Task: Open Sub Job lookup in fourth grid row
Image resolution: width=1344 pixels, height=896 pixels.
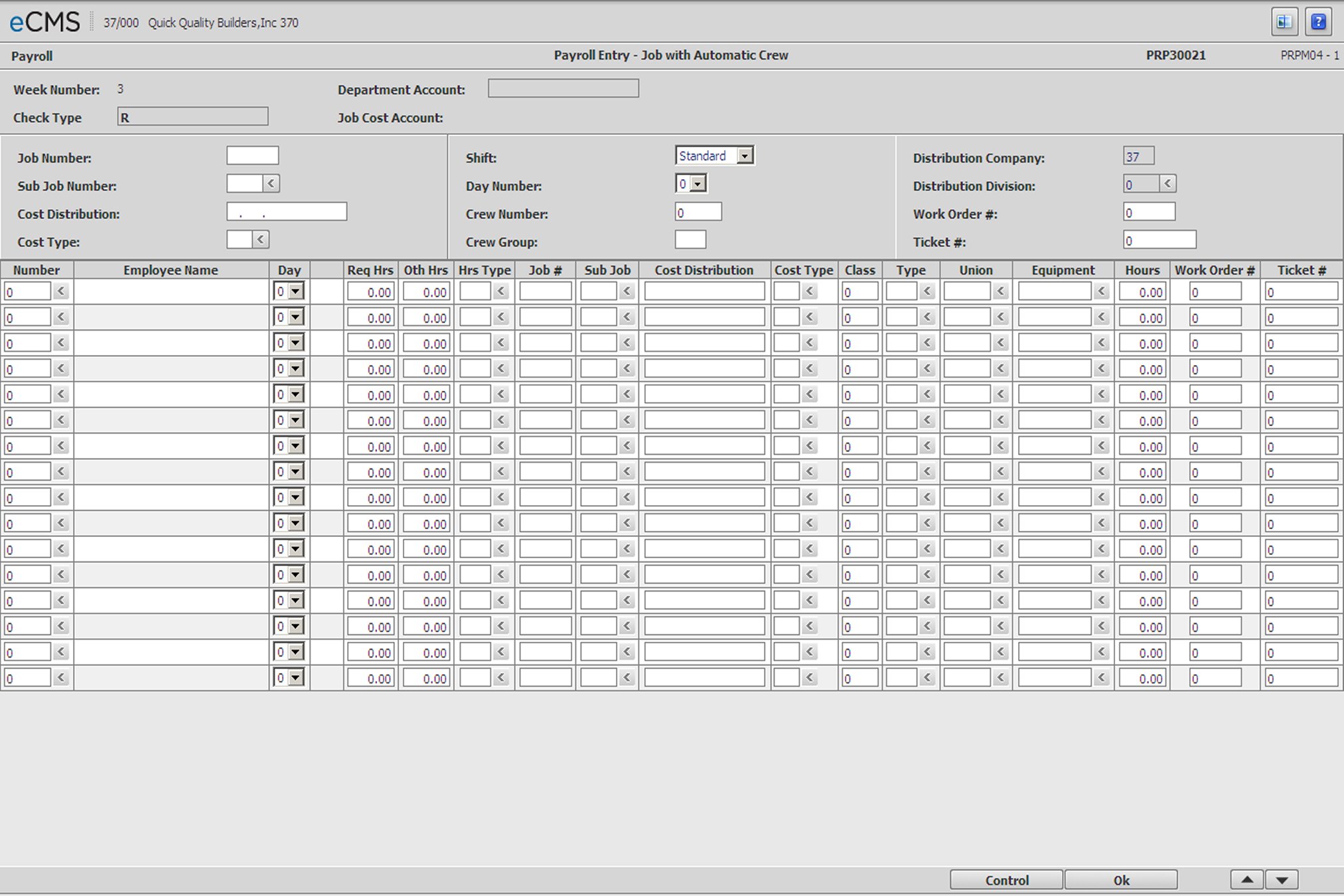Action: click(627, 368)
